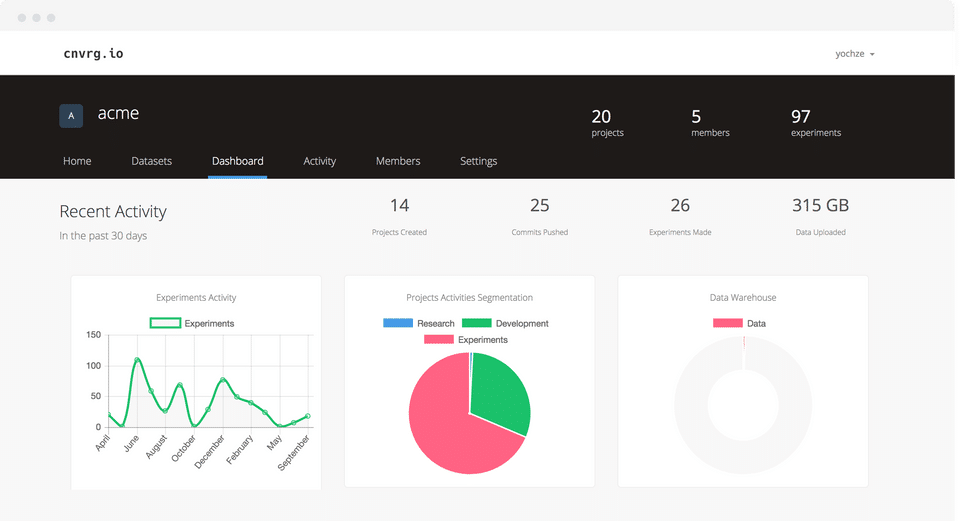This screenshot has height=521, width=960.
Task: Open the Members tab
Action: (x=398, y=161)
